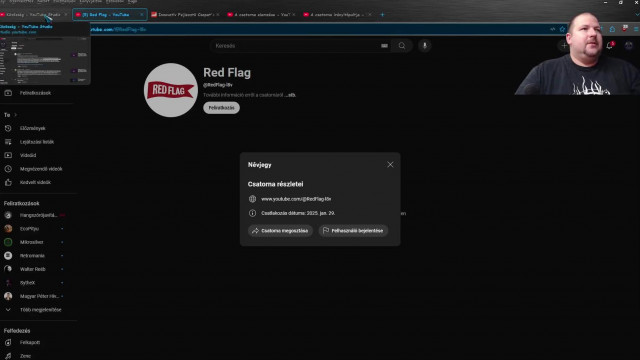Open Lejátszási listák in sidebar
This screenshot has width=640, height=360.
point(36,142)
